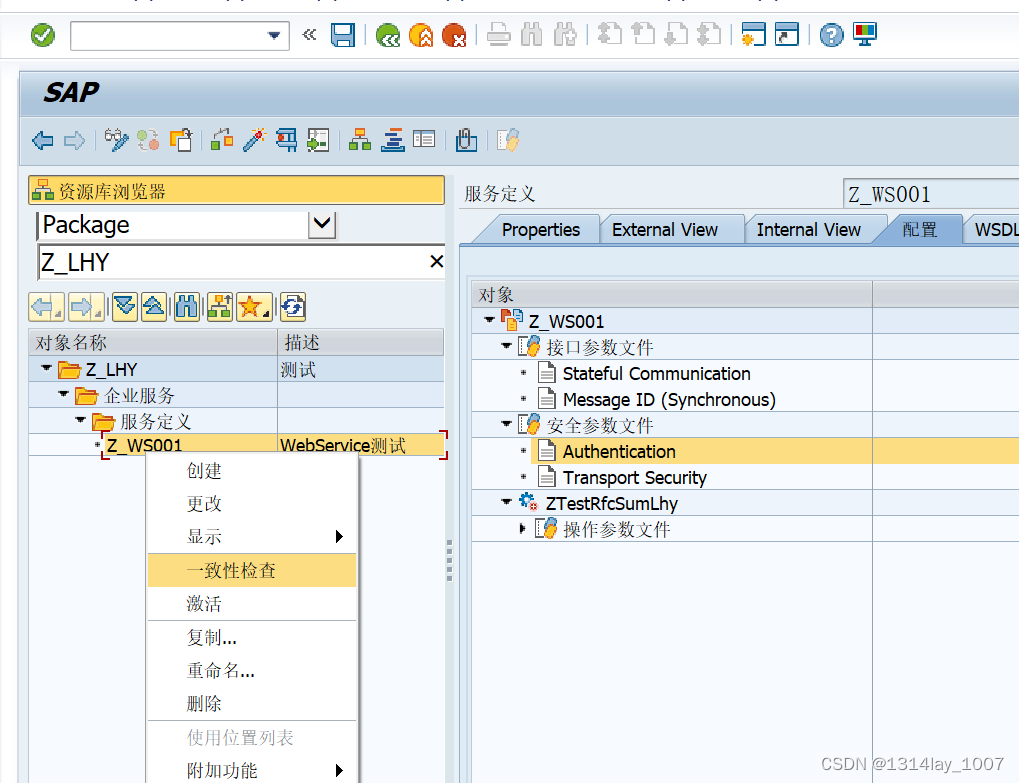
Task: Open the 显示 submenu
Action: 252,537
